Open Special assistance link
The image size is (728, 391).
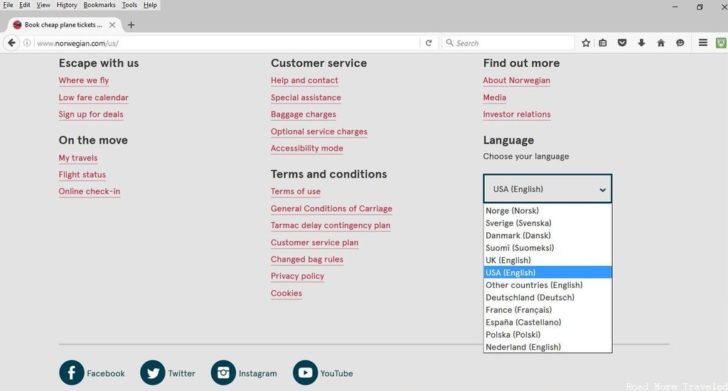click(306, 98)
